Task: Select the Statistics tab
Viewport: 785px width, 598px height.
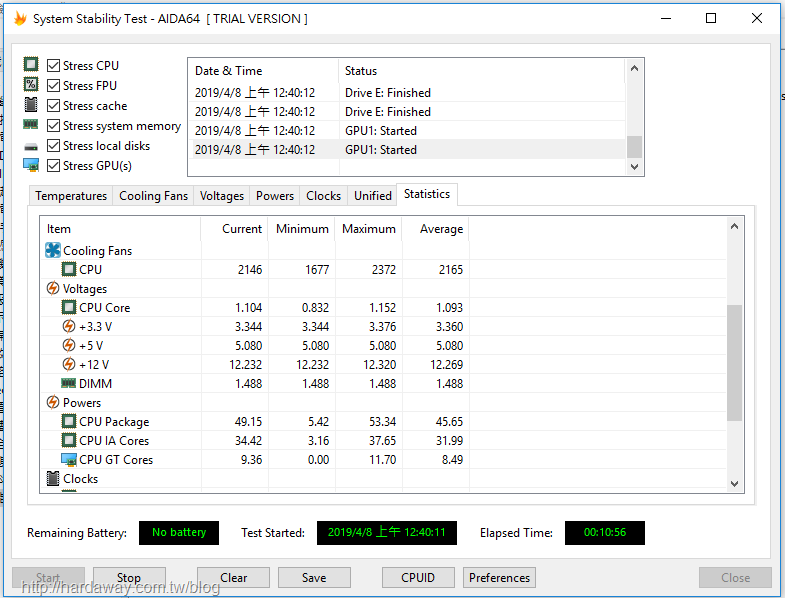Action: coord(427,194)
